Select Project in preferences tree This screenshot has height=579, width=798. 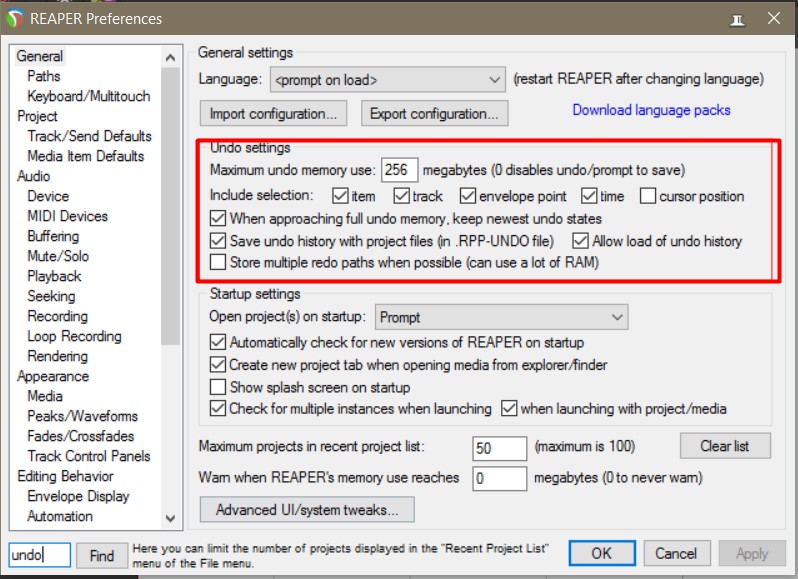(x=37, y=116)
